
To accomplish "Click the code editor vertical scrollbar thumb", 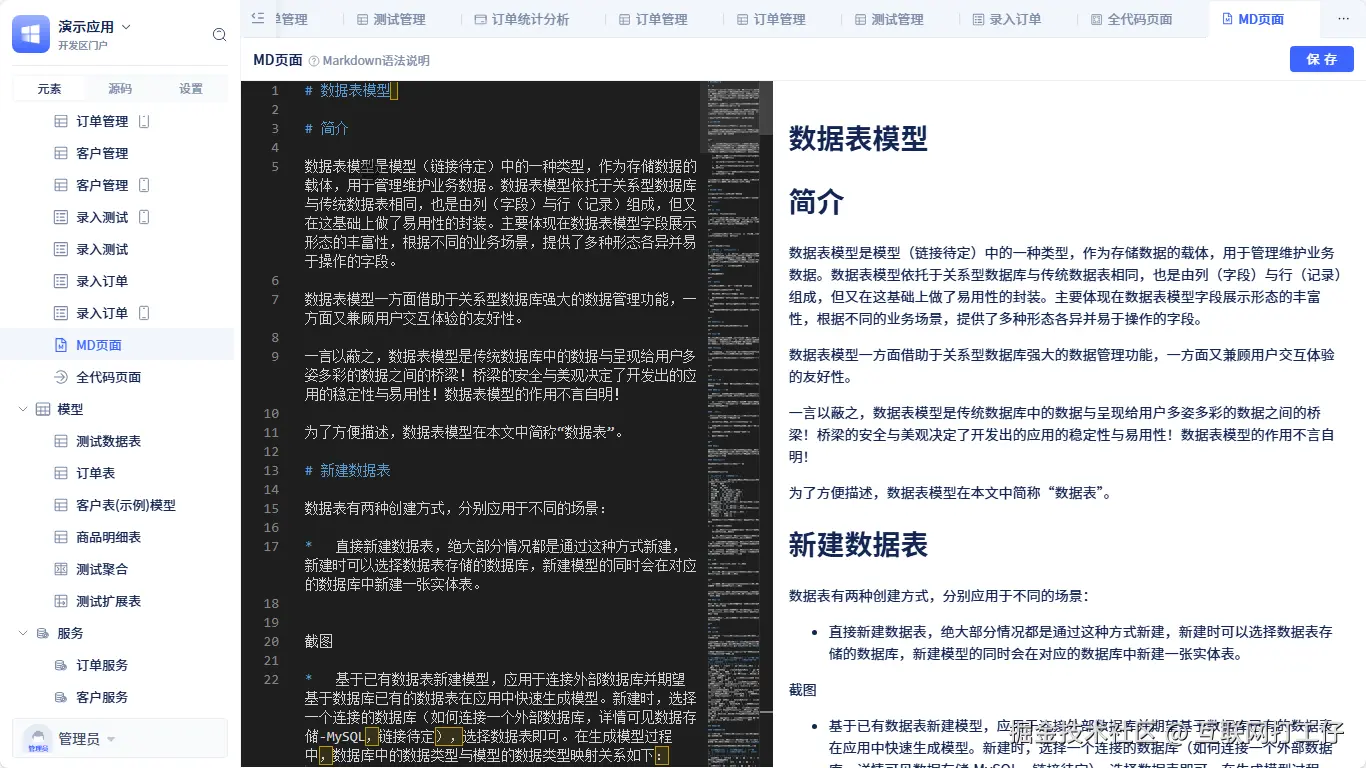I will click(766, 108).
